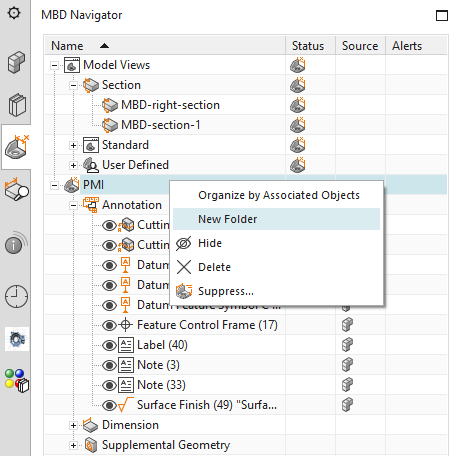Select the MBD-right-section tree item
450x456 pixels.
click(170, 105)
